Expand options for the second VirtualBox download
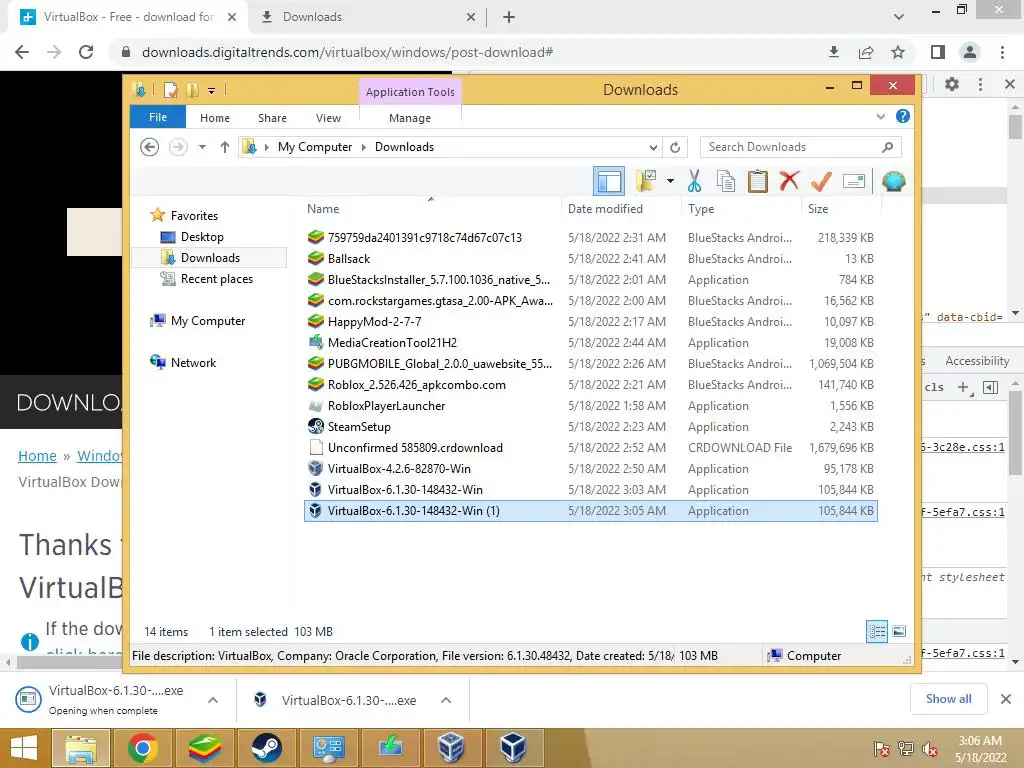 (x=446, y=700)
